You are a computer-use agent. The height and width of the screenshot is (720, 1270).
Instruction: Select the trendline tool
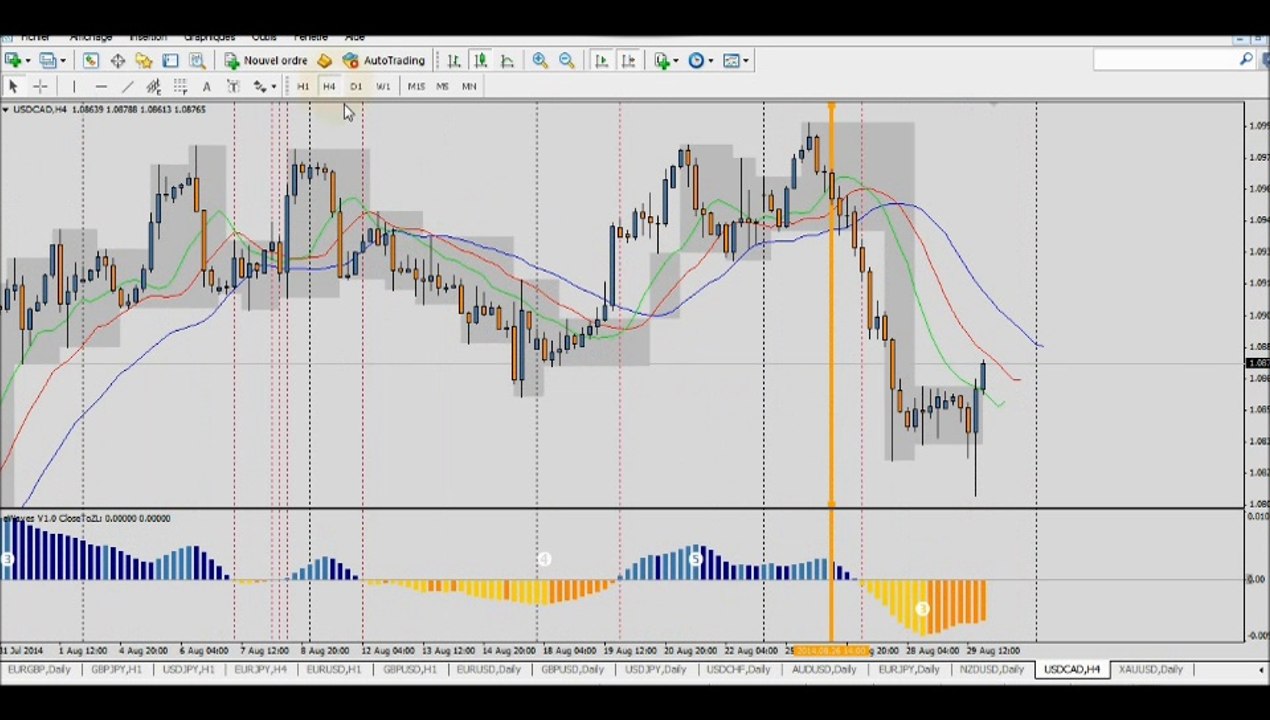pyautogui.click(x=127, y=87)
